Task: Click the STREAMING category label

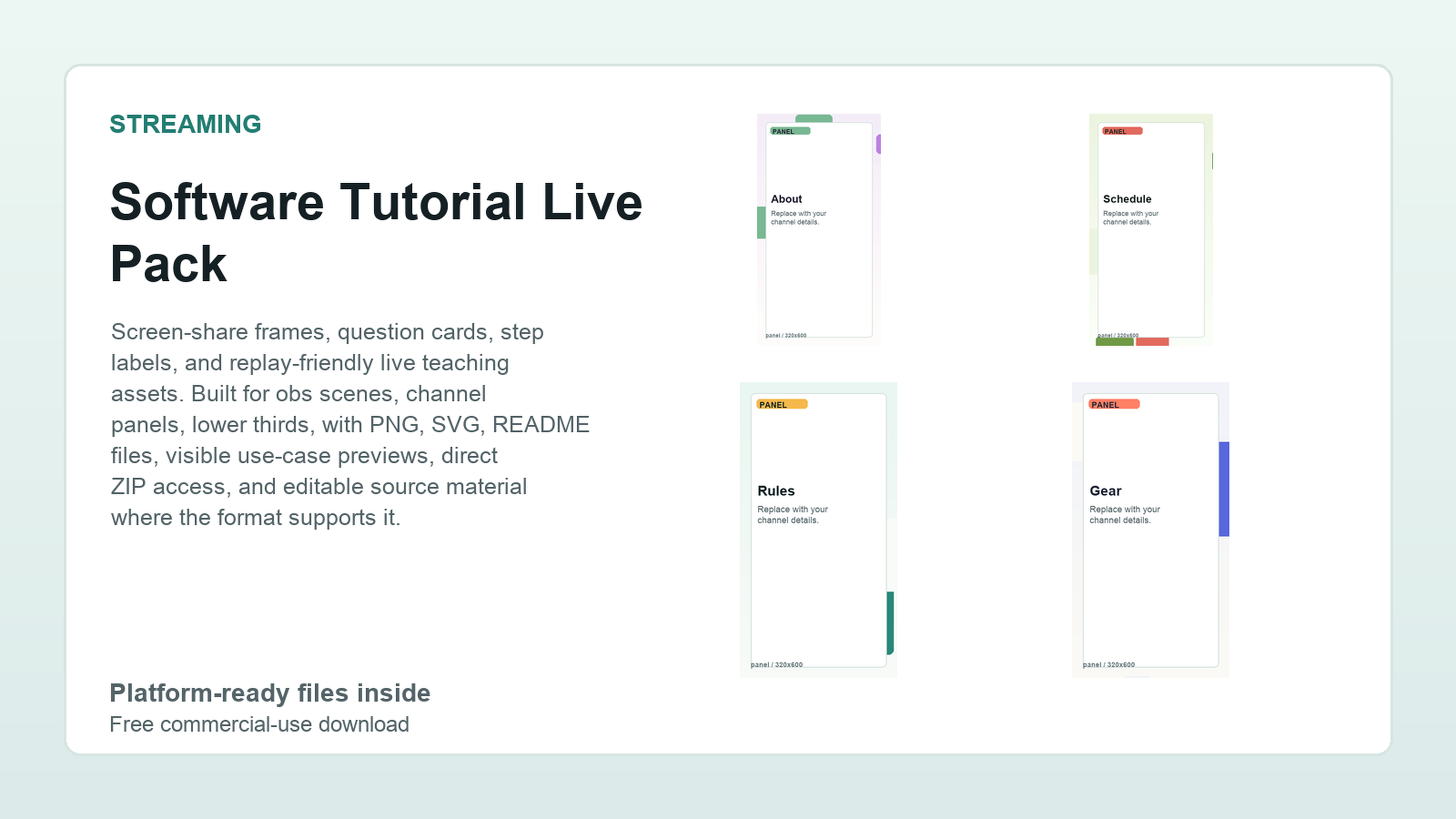Action: coord(185,124)
